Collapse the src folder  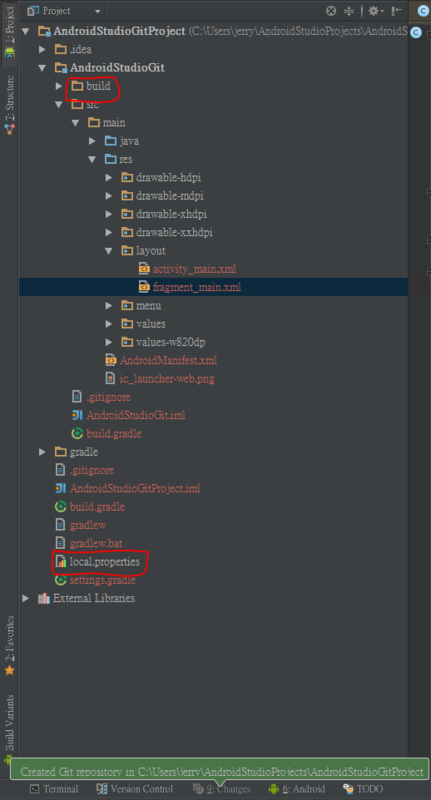59,105
